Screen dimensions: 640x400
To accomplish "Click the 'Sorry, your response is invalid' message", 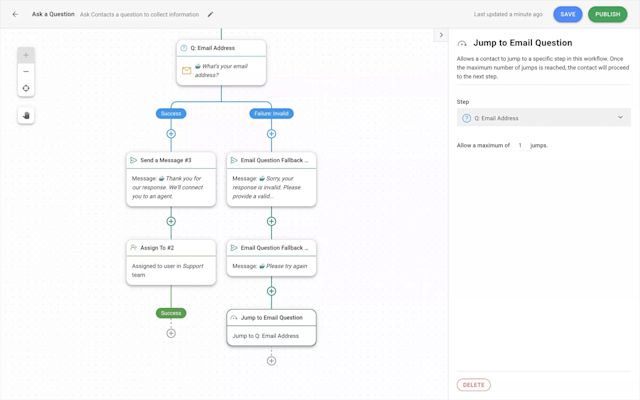I will (267, 187).
